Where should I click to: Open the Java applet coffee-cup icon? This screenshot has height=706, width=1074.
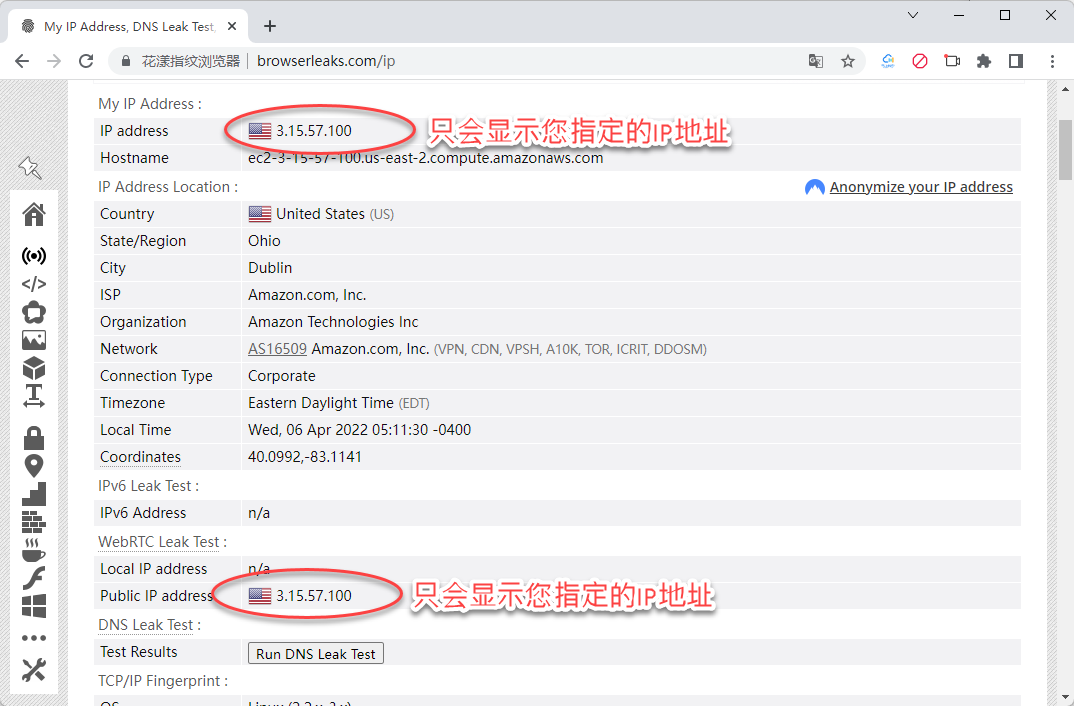pos(34,550)
